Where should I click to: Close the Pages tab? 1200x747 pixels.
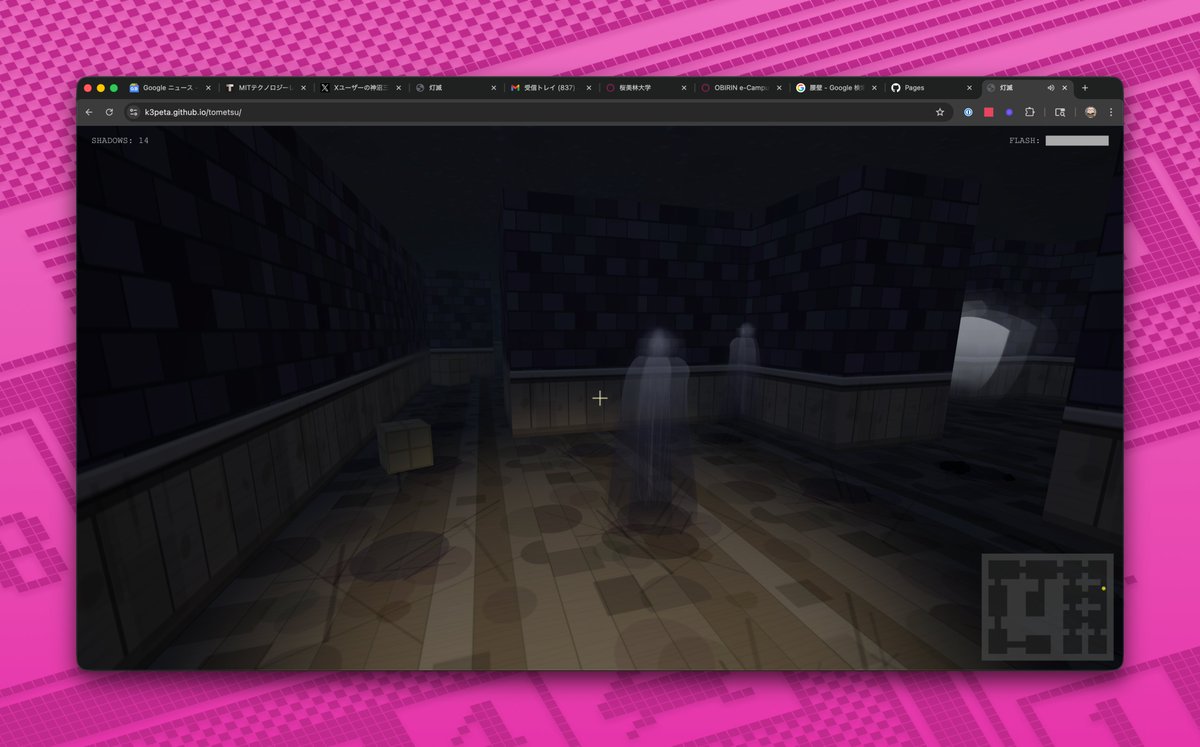(x=970, y=88)
